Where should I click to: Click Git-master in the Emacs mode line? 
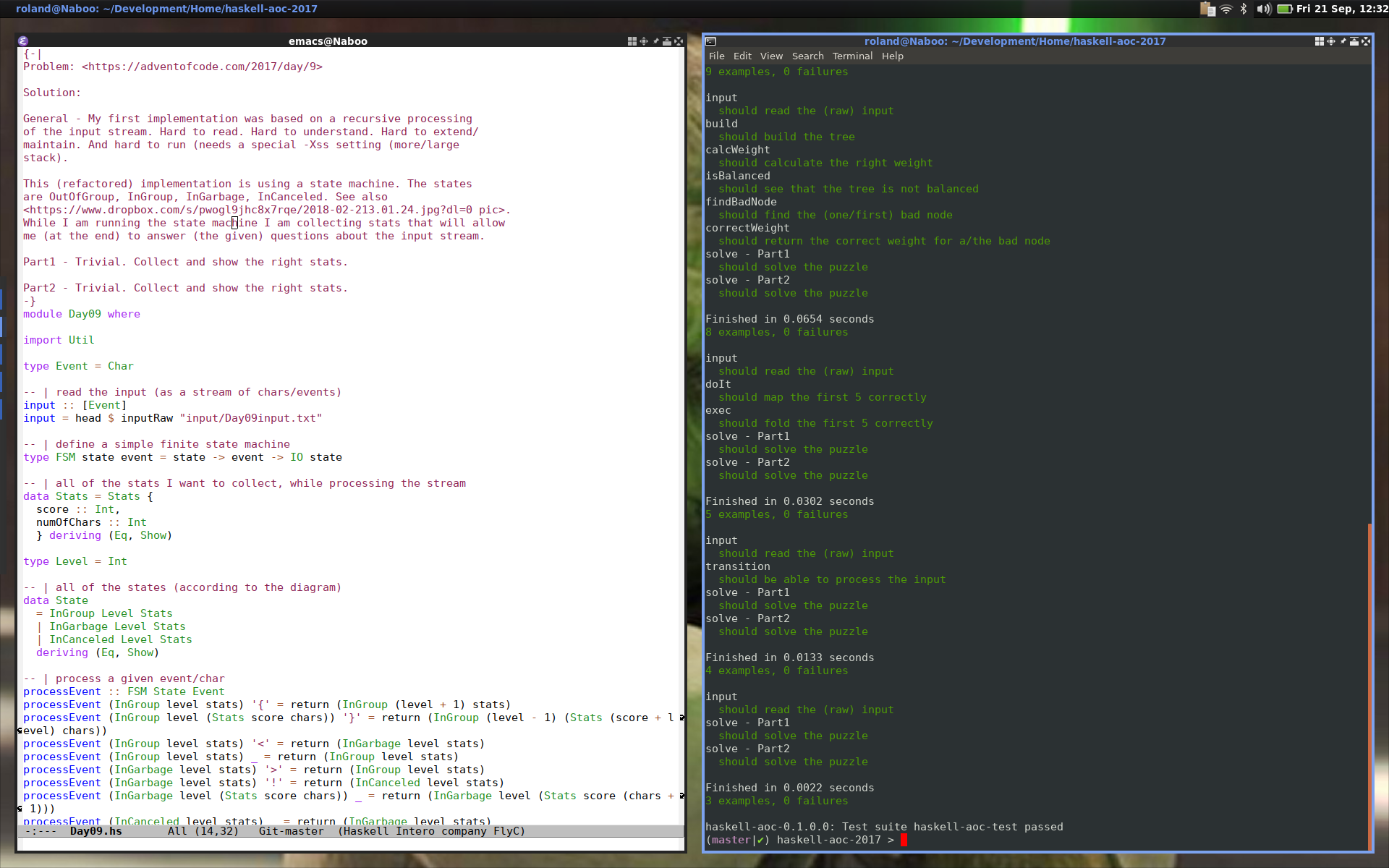(x=291, y=831)
